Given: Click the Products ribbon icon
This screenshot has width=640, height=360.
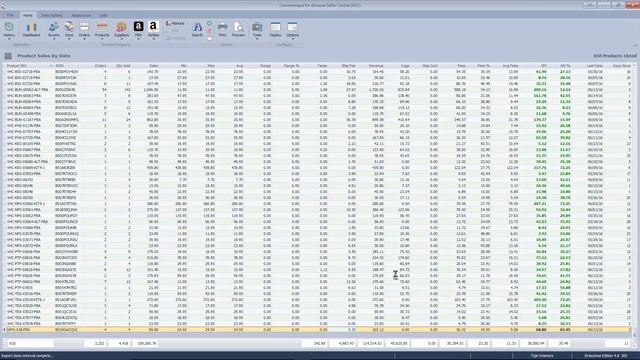Looking at the screenshot, I should click(x=102, y=30).
